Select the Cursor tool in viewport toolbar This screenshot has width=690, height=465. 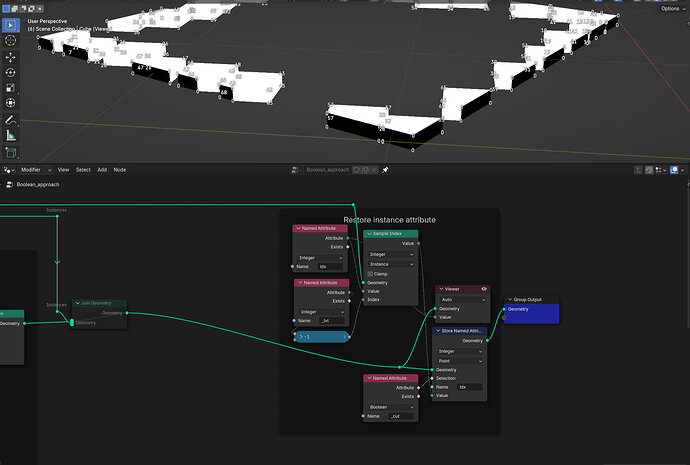pos(11,40)
